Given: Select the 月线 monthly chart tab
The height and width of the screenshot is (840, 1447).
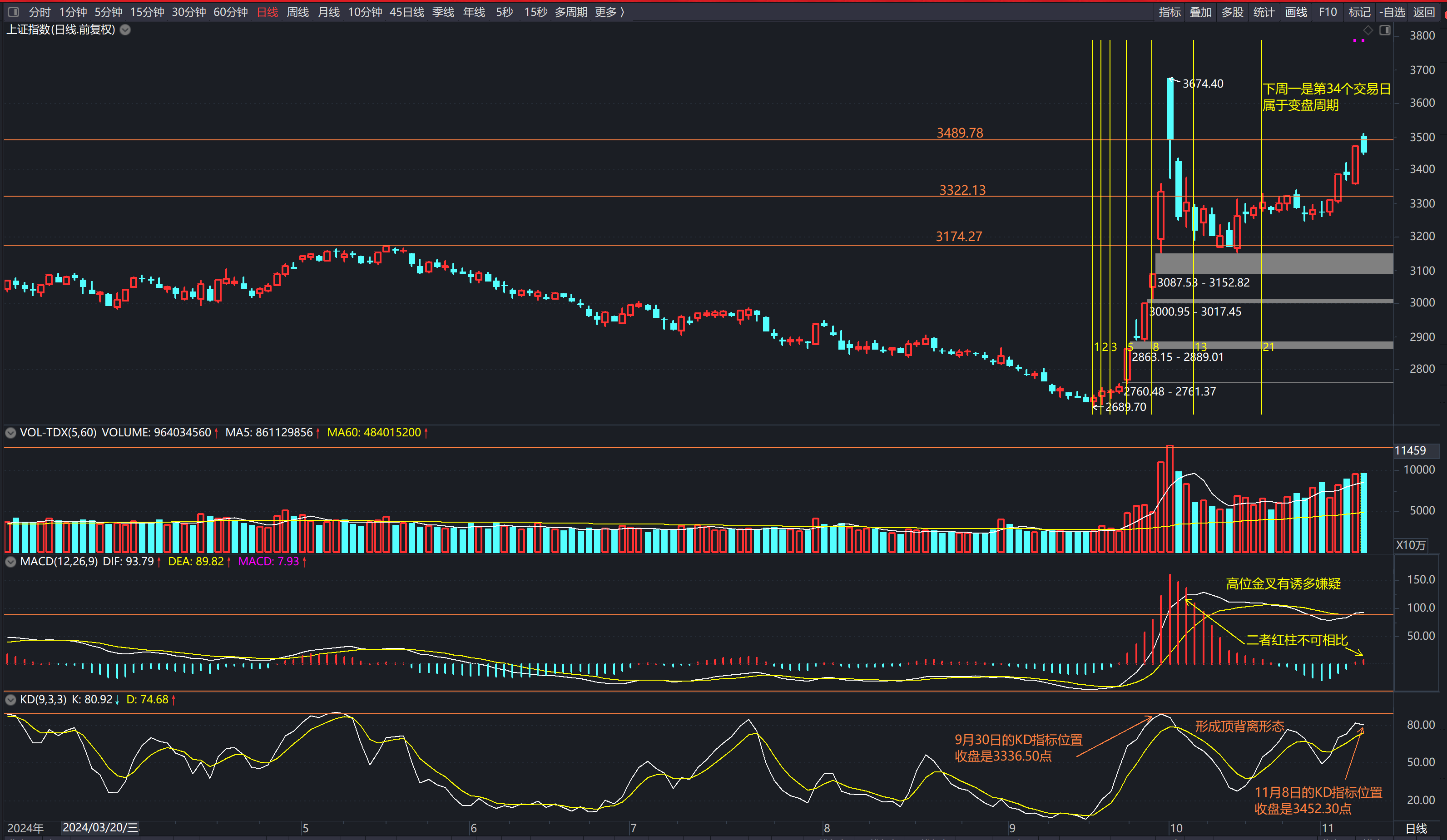Looking at the screenshot, I should [x=328, y=11].
